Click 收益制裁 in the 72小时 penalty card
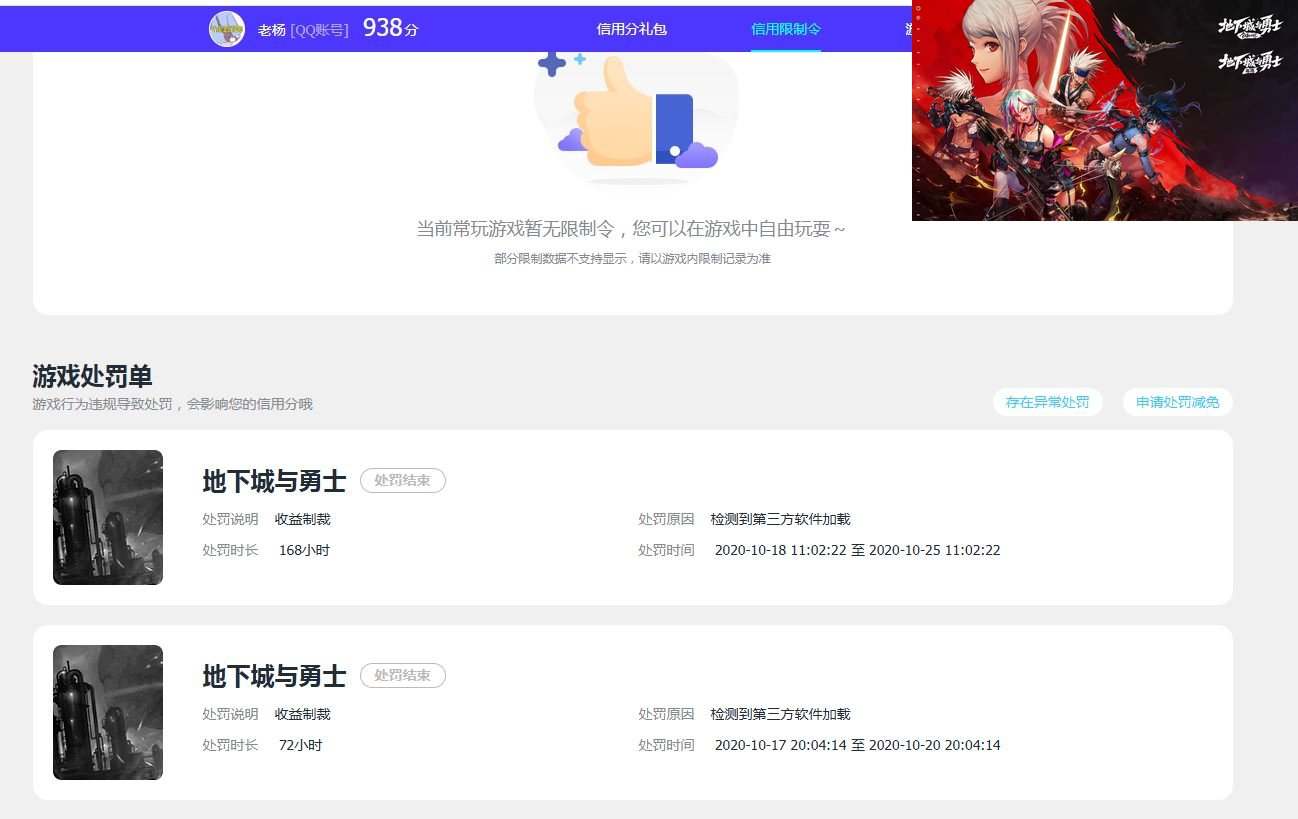 302,714
